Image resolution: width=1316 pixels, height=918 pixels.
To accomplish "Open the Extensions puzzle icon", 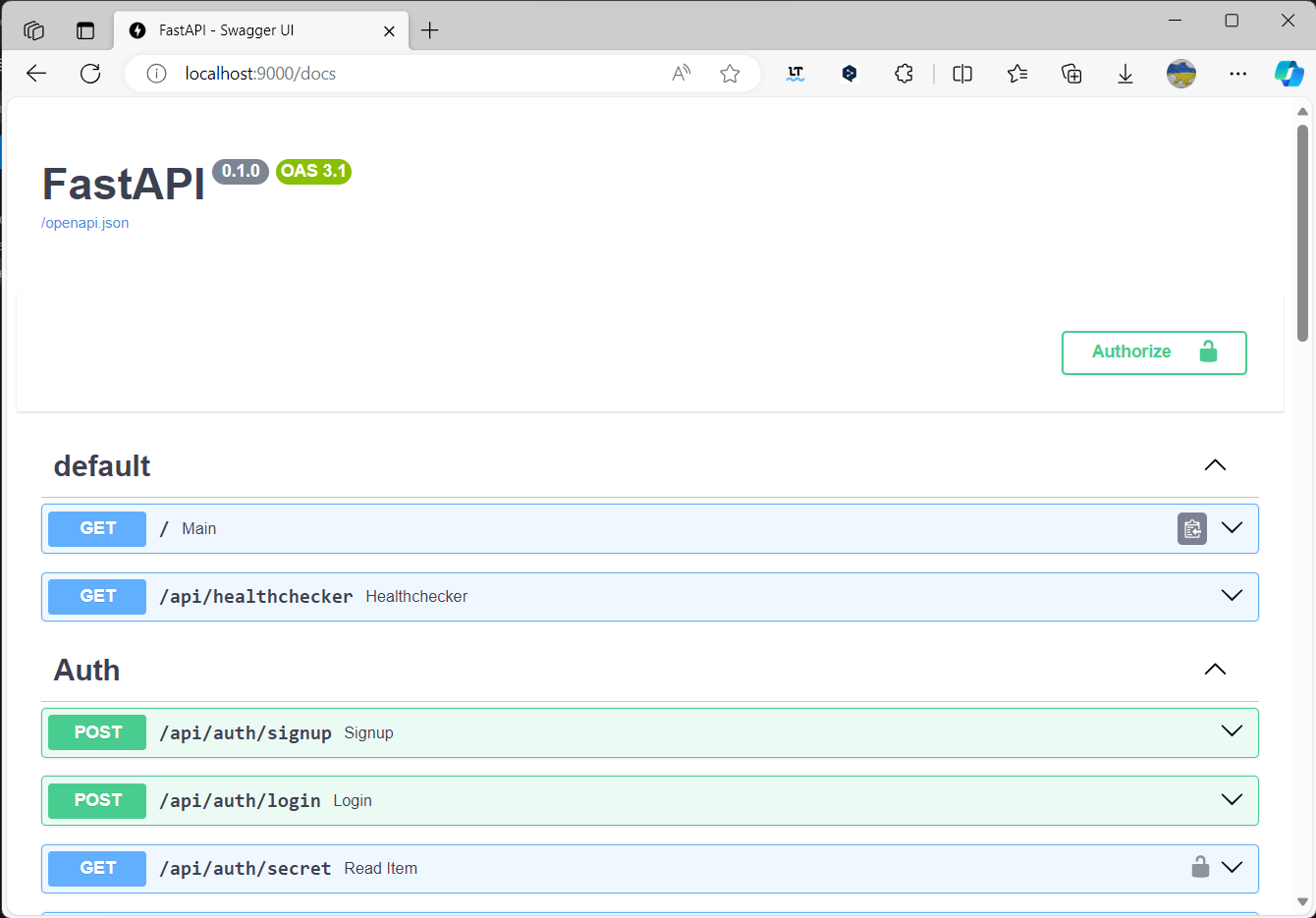I will [x=904, y=74].
